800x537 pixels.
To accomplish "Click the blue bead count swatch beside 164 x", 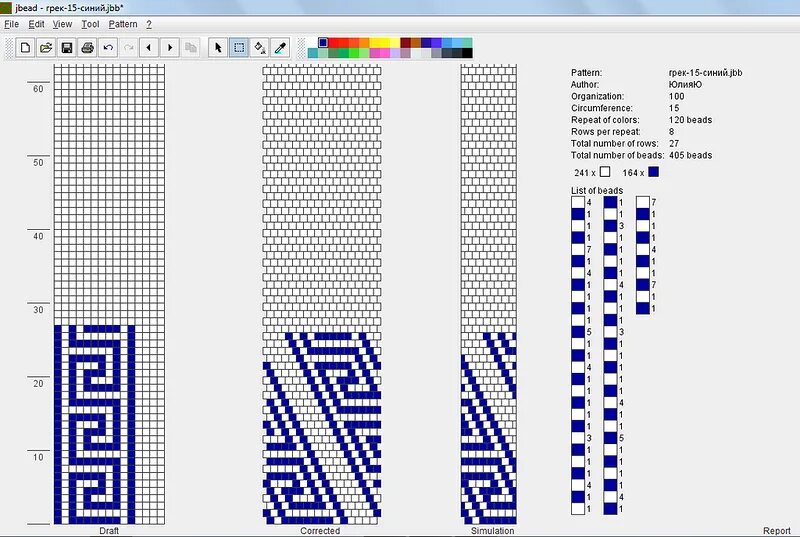I will coord(653,172).
